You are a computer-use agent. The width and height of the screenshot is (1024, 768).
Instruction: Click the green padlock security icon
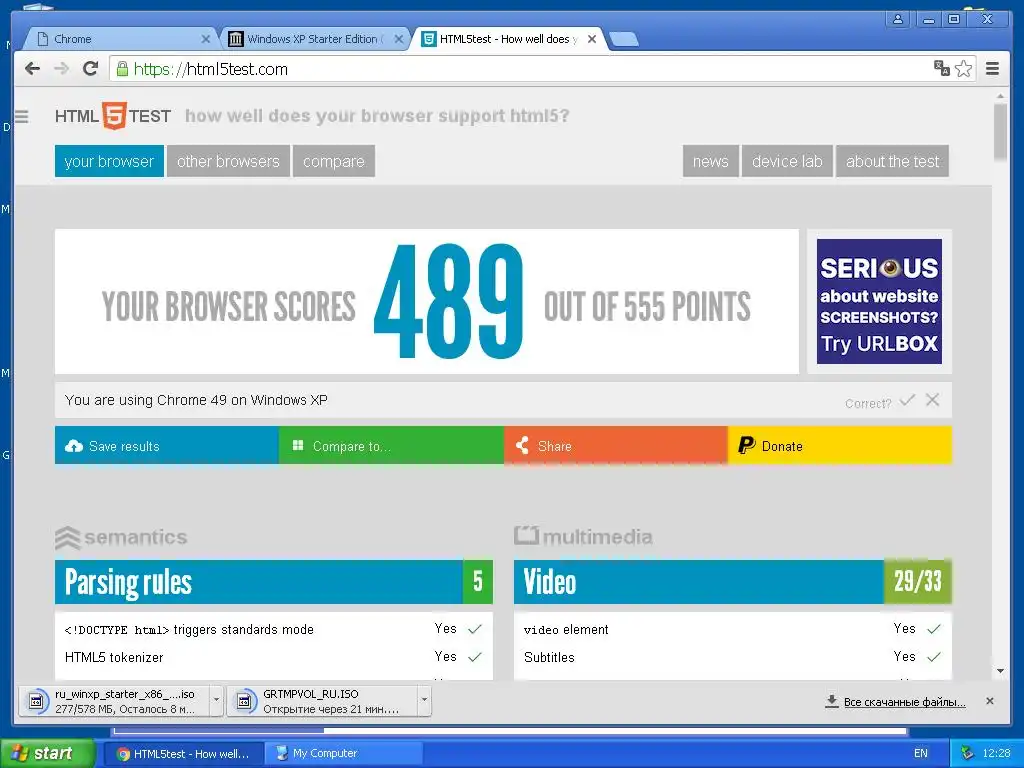pos(121,69)
